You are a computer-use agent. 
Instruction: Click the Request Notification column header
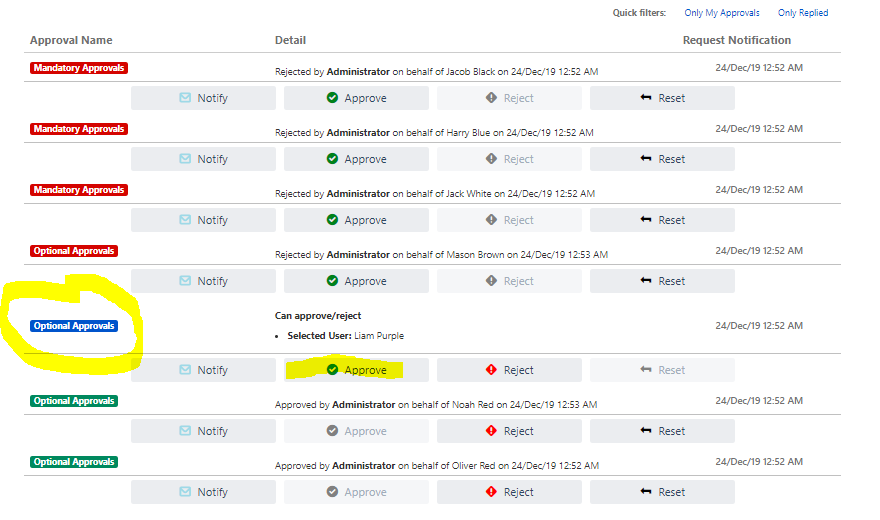[736, 41]
